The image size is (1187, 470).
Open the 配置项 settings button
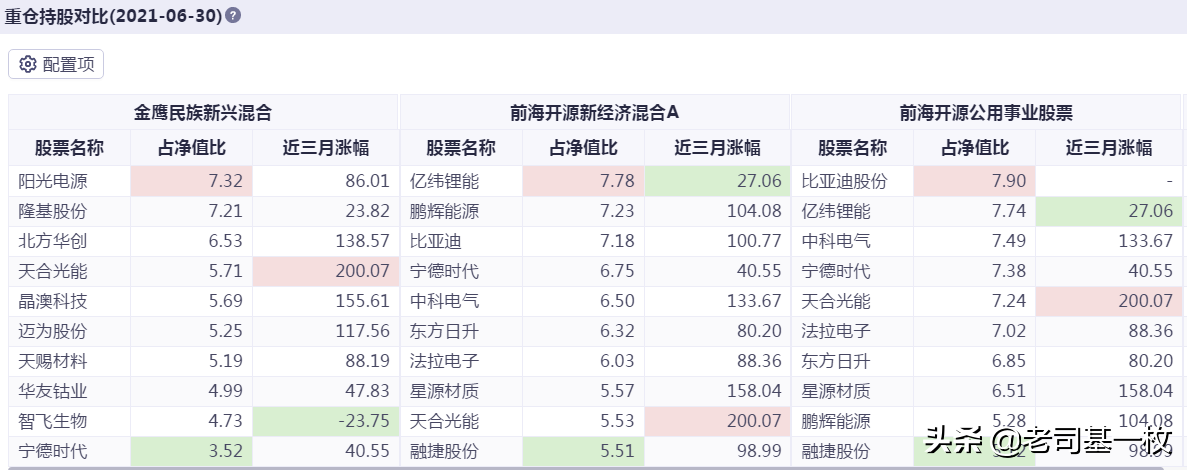coord(56,64)
